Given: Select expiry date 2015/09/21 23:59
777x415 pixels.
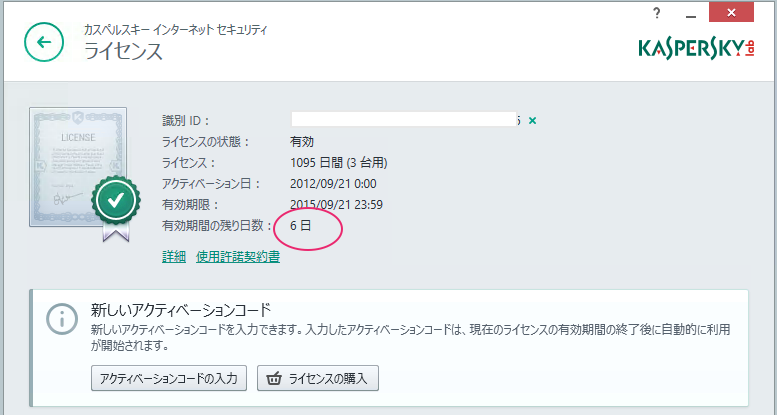Looking at the screenshot, I should tap(336, 205).
